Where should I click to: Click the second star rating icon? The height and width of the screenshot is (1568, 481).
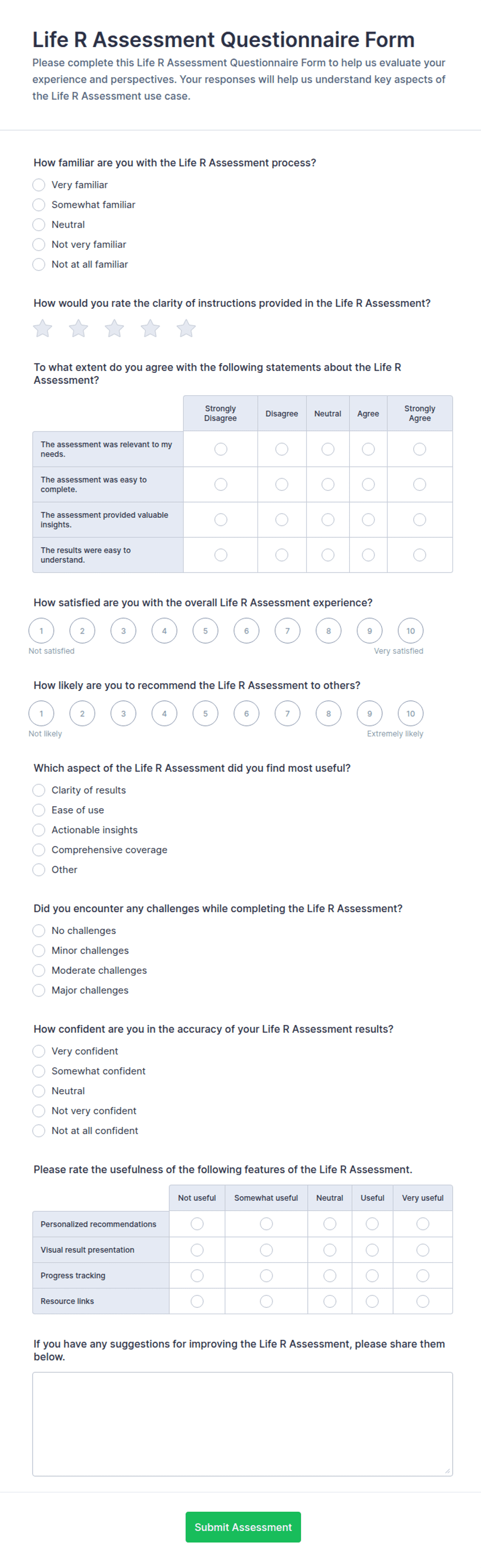[x=79, y=329]
